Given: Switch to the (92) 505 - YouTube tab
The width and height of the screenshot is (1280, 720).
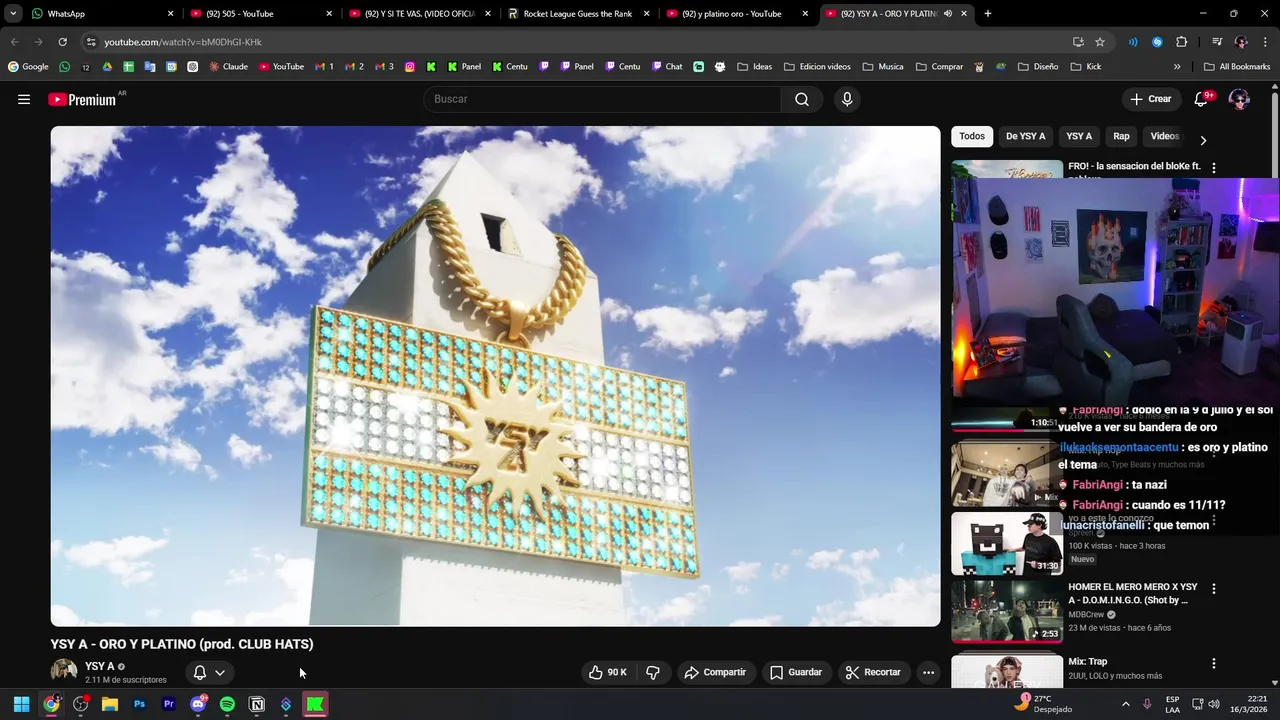Looking at the screenshot, I should (261, 13).
